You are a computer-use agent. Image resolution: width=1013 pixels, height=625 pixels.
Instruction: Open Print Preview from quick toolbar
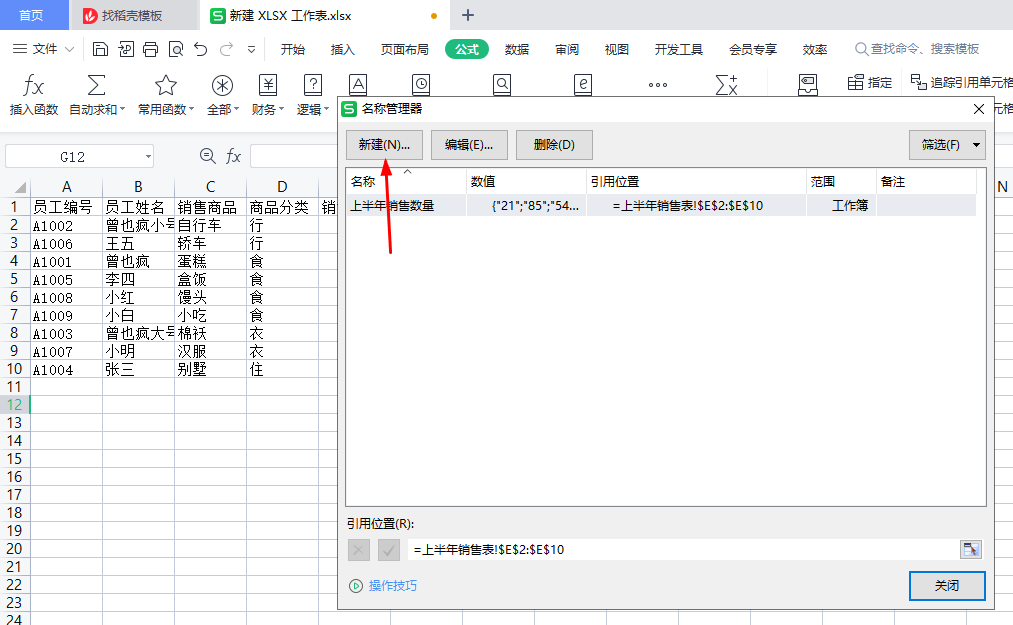176,49
